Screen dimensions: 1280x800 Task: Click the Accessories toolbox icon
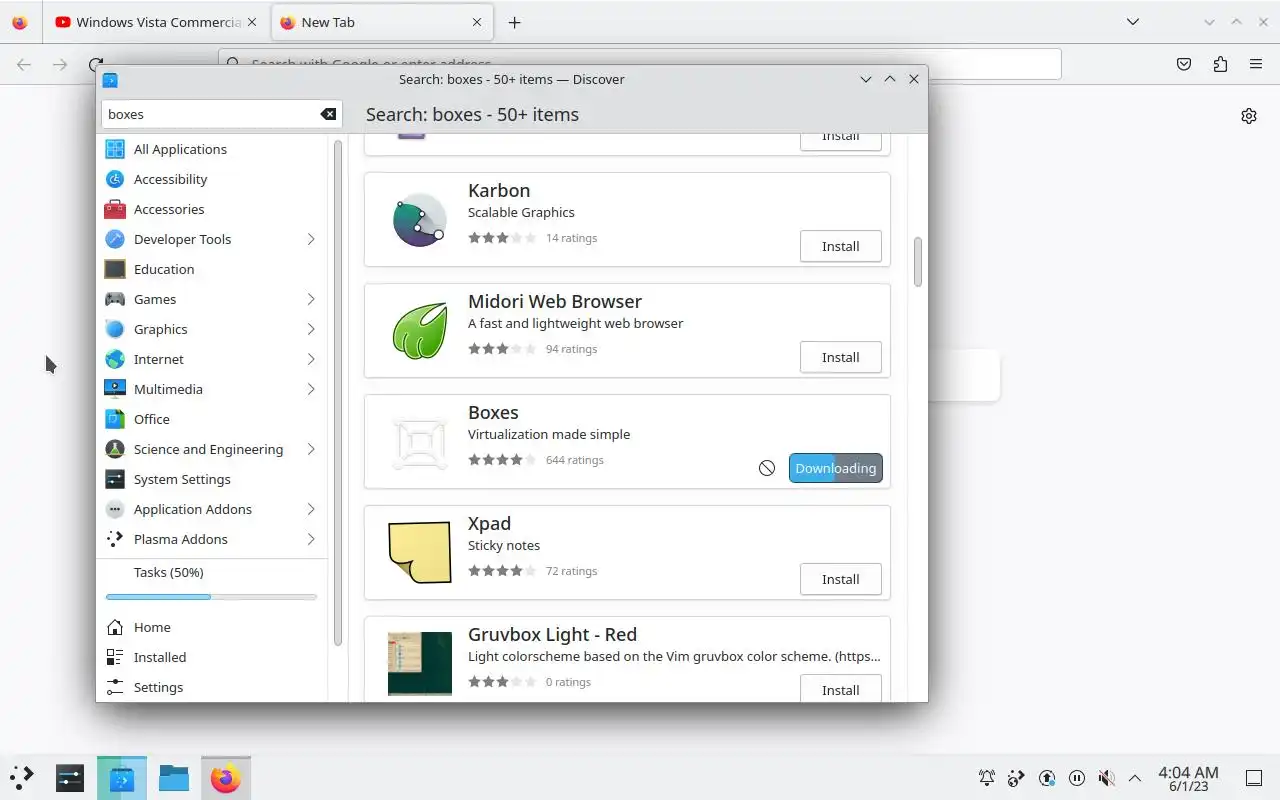[115, 209]
